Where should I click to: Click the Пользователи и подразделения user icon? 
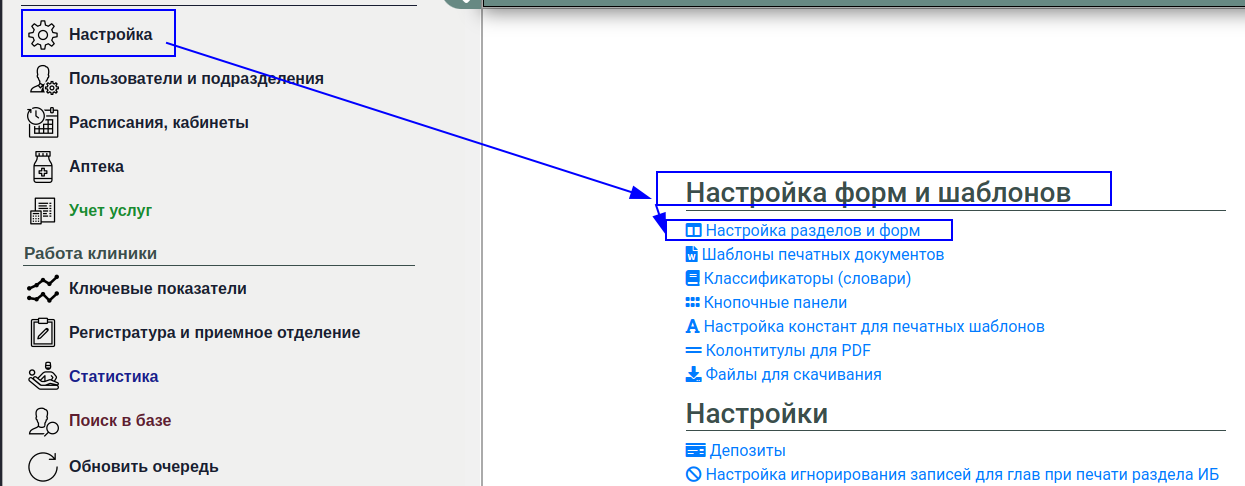pos(43,79)
